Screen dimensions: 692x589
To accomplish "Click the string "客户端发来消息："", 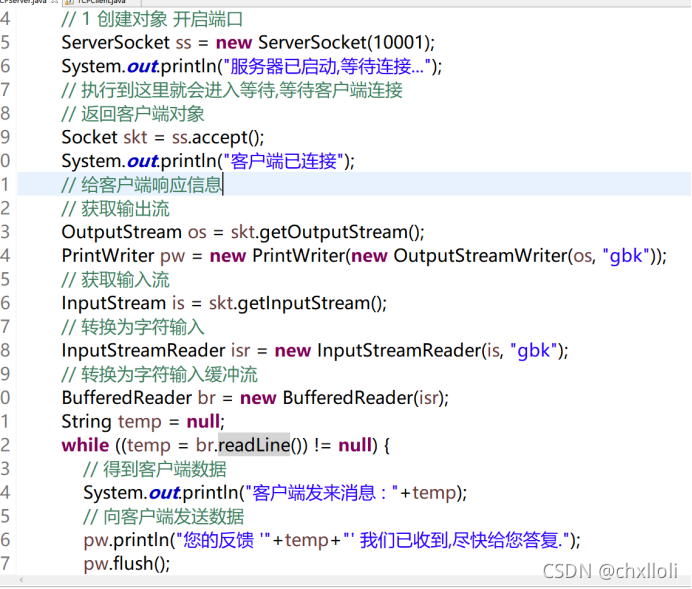I will [322, 493].
